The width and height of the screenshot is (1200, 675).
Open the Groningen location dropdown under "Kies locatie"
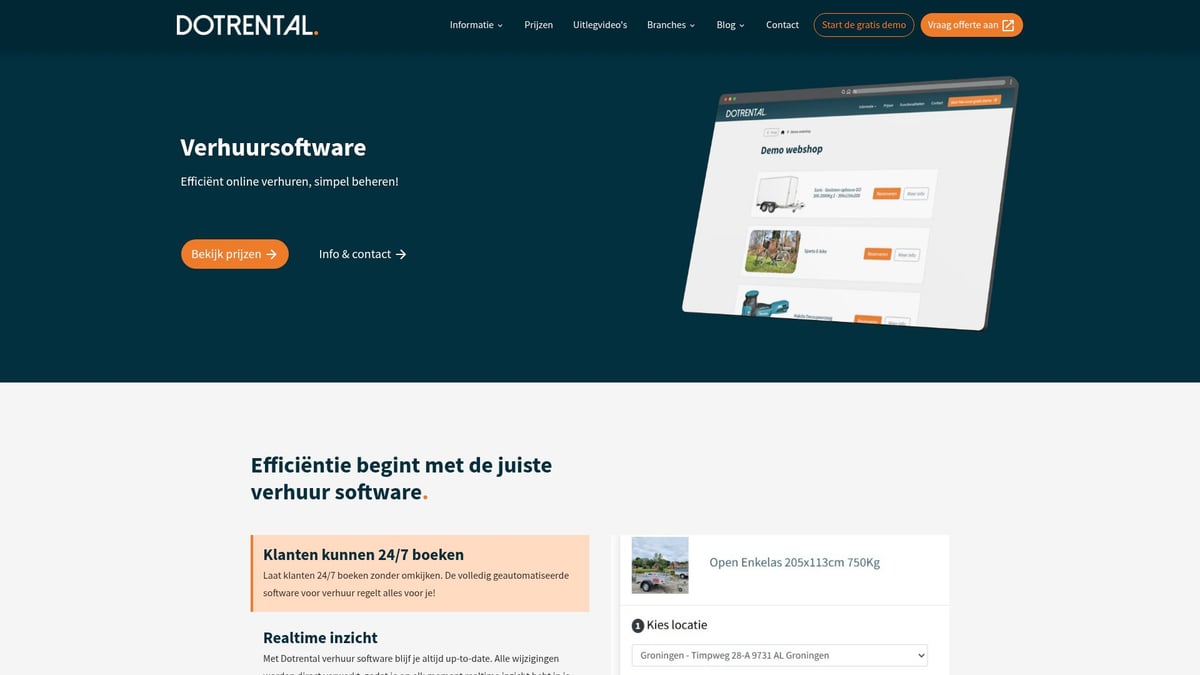pyautogui.click(x=779, y=655)
